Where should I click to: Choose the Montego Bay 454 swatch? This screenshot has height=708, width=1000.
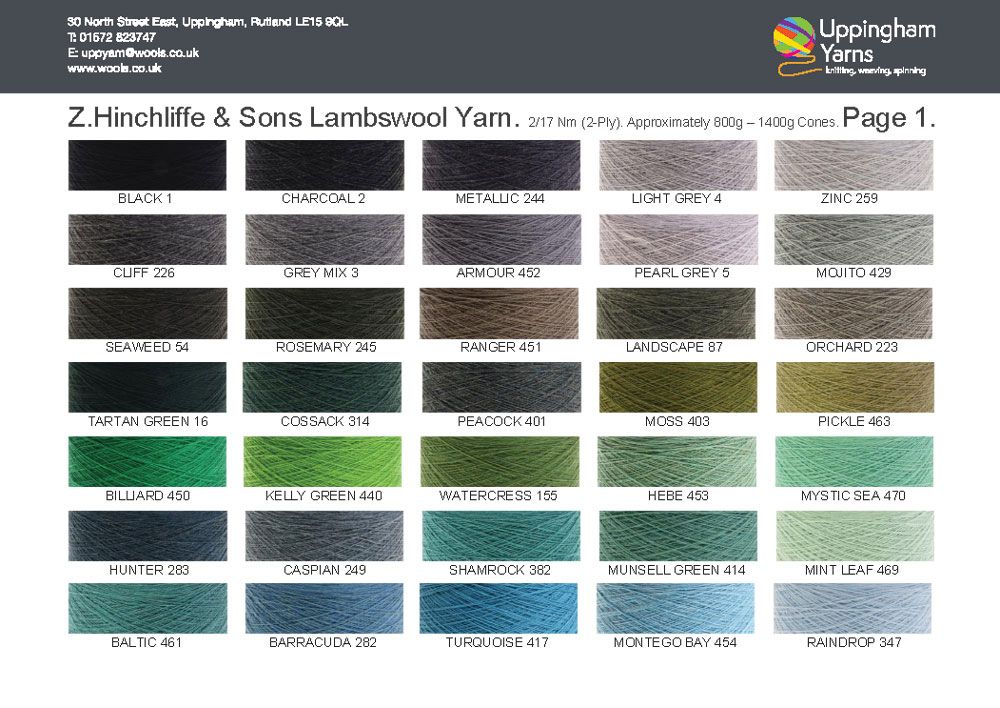pyautogui.click(x=675, y=608)
